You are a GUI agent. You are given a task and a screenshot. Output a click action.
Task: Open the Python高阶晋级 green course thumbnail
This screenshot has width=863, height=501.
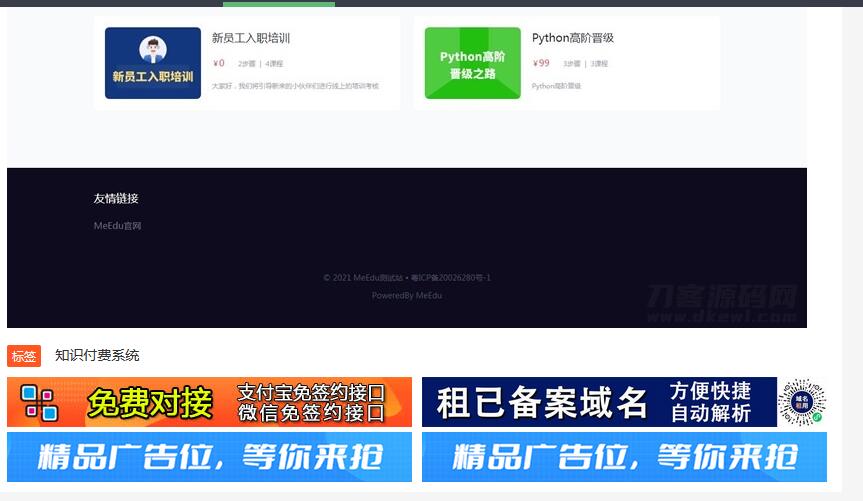pyautogui.click(x=473, y=63)
